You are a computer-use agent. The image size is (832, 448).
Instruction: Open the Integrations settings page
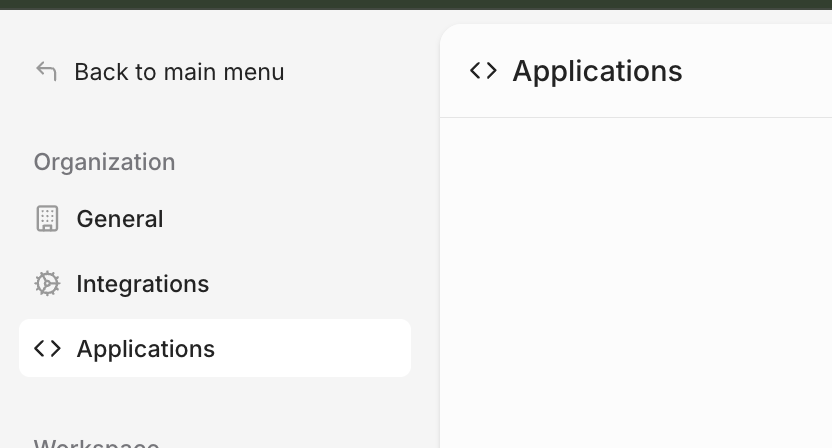click(143, 284)
